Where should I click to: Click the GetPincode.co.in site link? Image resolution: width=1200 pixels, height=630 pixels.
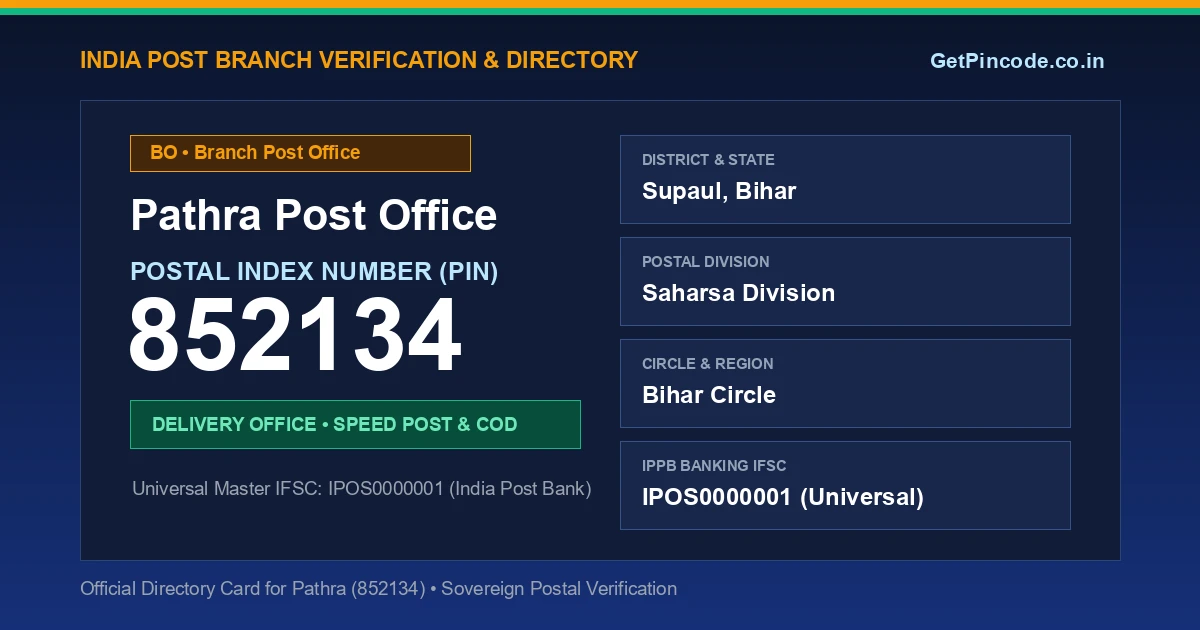1017,61
